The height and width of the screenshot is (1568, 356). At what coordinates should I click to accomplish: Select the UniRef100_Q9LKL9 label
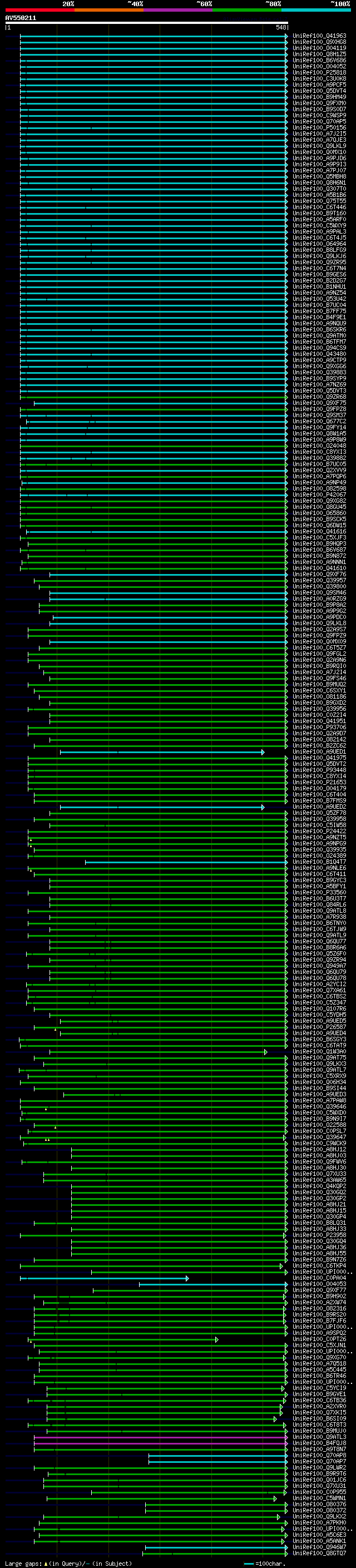319,146
